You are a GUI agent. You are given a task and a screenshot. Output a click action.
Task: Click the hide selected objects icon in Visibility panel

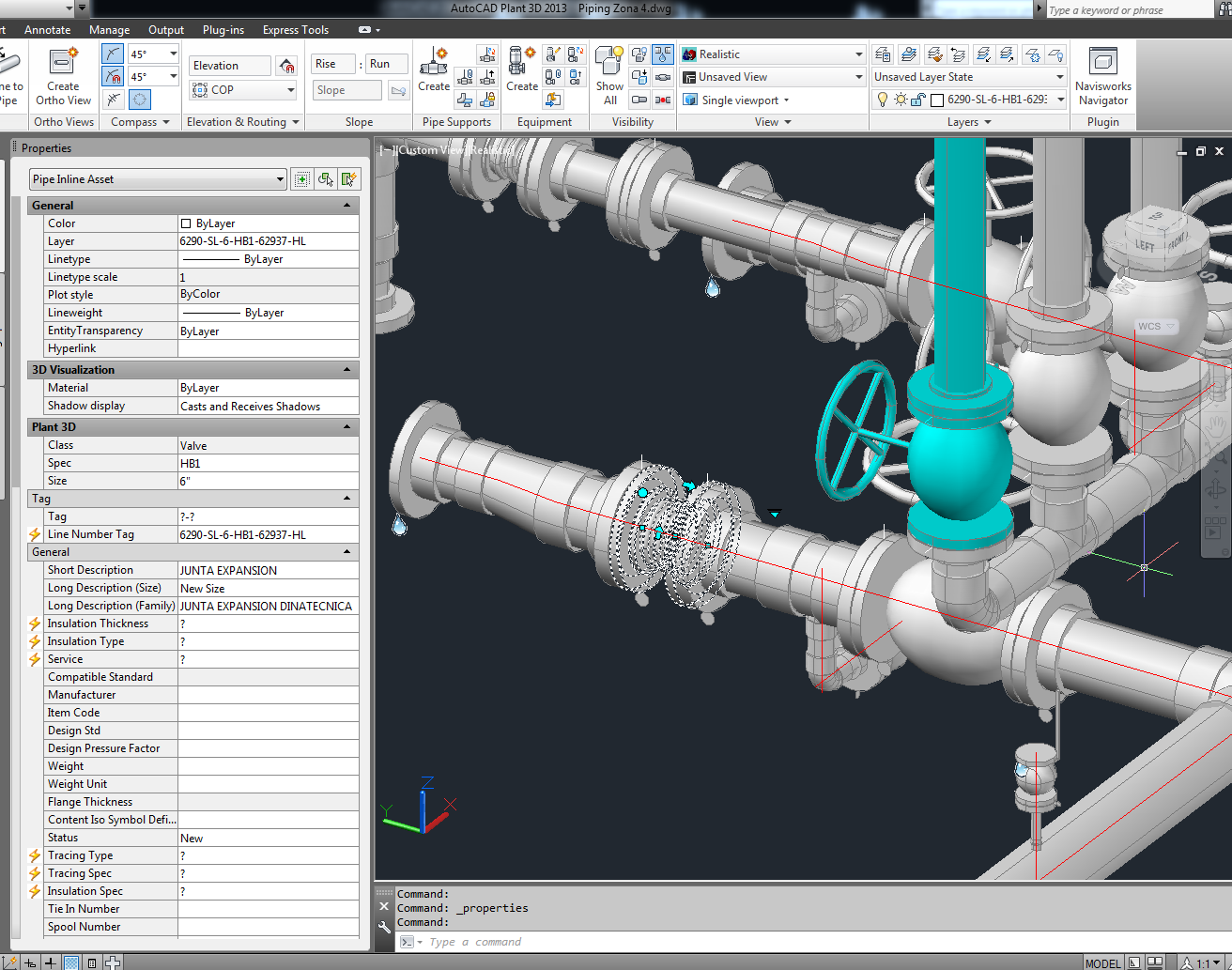click(x=639, y=54)
